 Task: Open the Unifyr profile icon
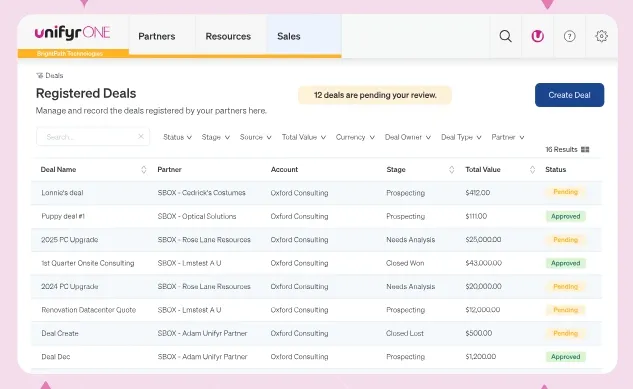(x=537, y=36)
